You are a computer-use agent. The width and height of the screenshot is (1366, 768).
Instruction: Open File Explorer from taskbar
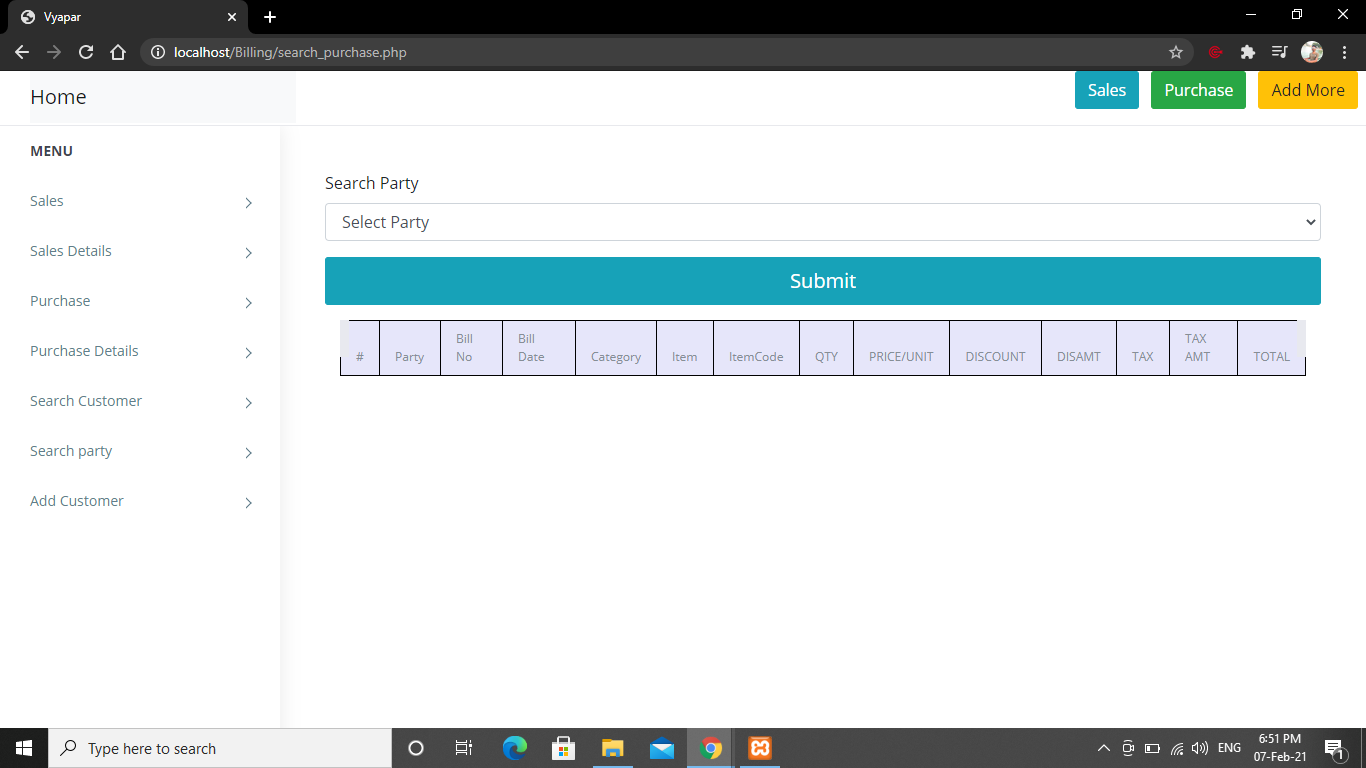(613, 748)
